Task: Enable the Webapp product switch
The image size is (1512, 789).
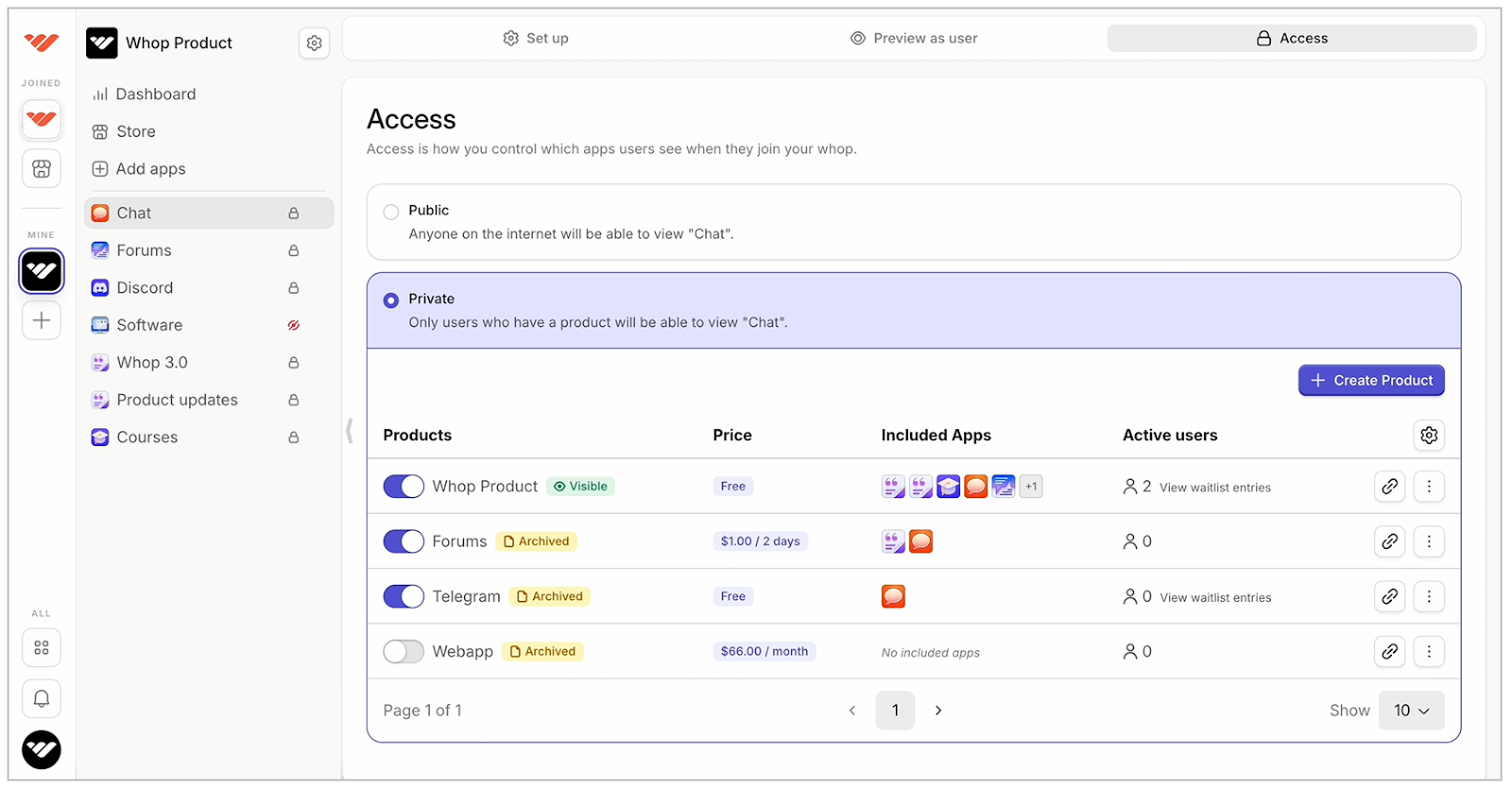Action: 404,651
